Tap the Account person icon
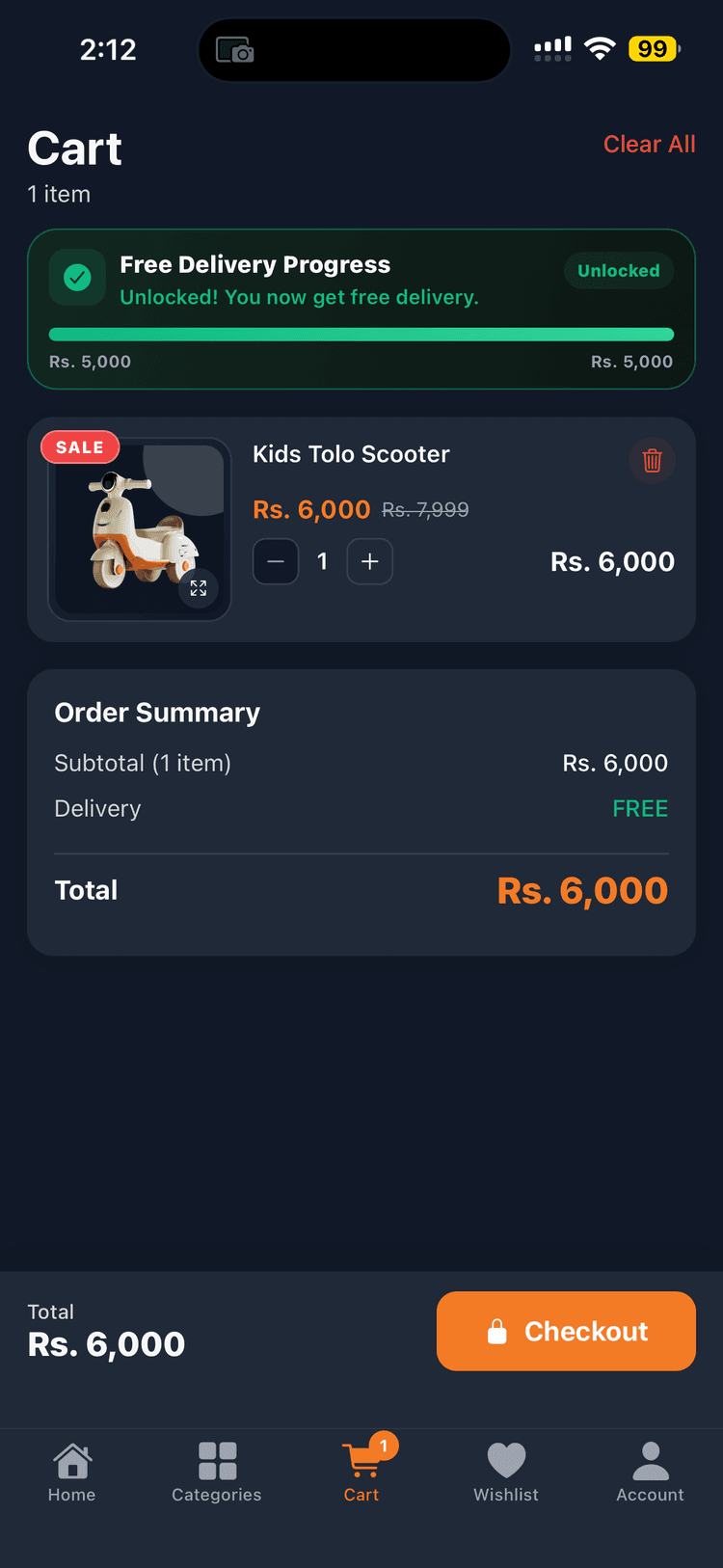The height and width of the screenshot is (1568, 723). [x=650, y=1459]
